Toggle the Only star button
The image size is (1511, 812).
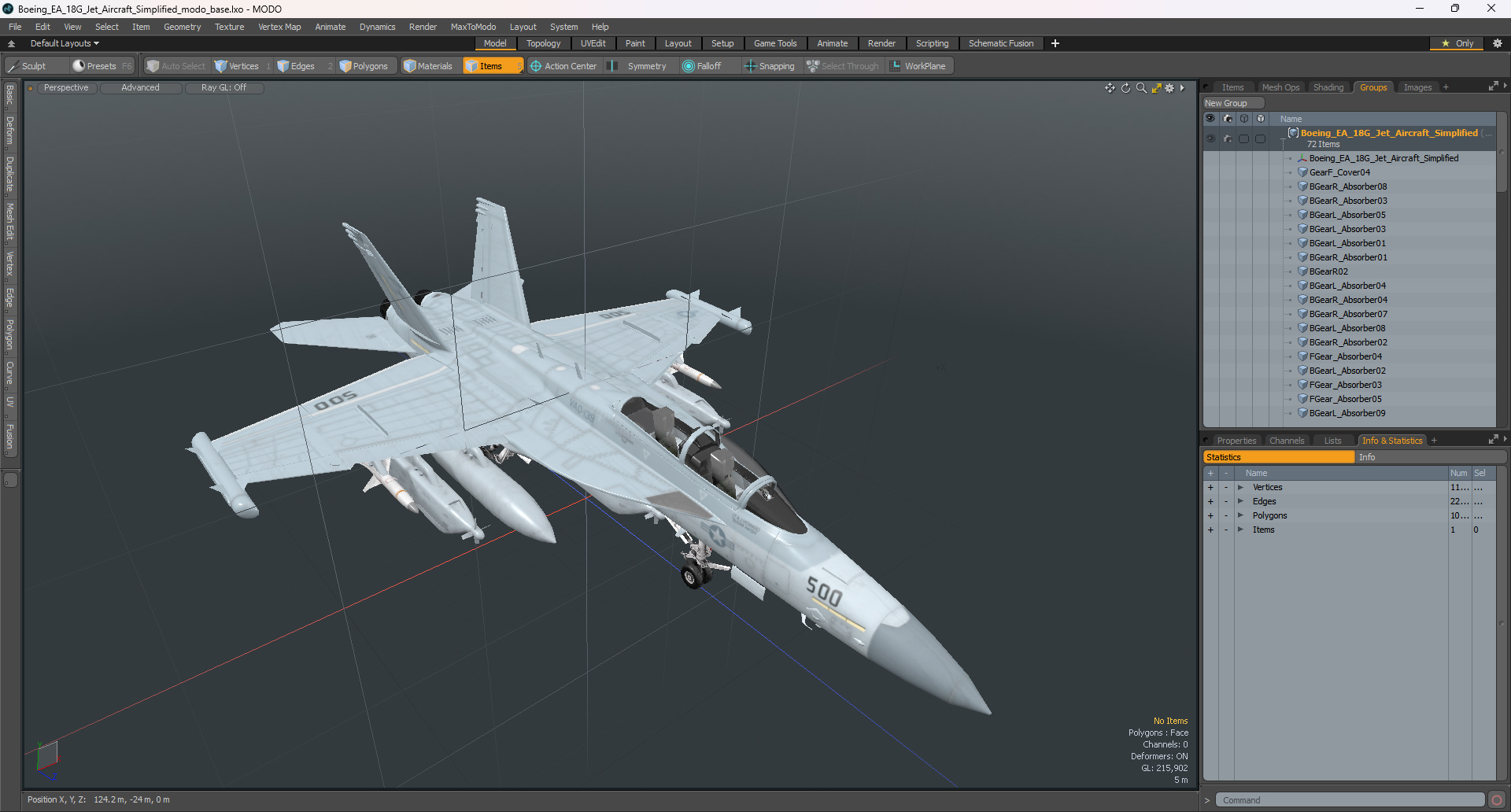(1457, 43)
